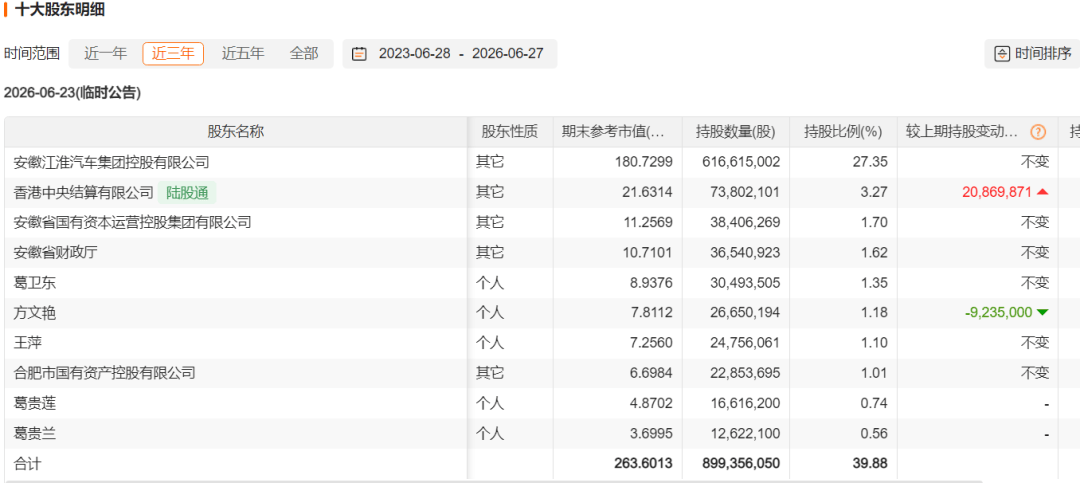Click red up arrow for 香港中央结算有限公司

click(1042, 192)
